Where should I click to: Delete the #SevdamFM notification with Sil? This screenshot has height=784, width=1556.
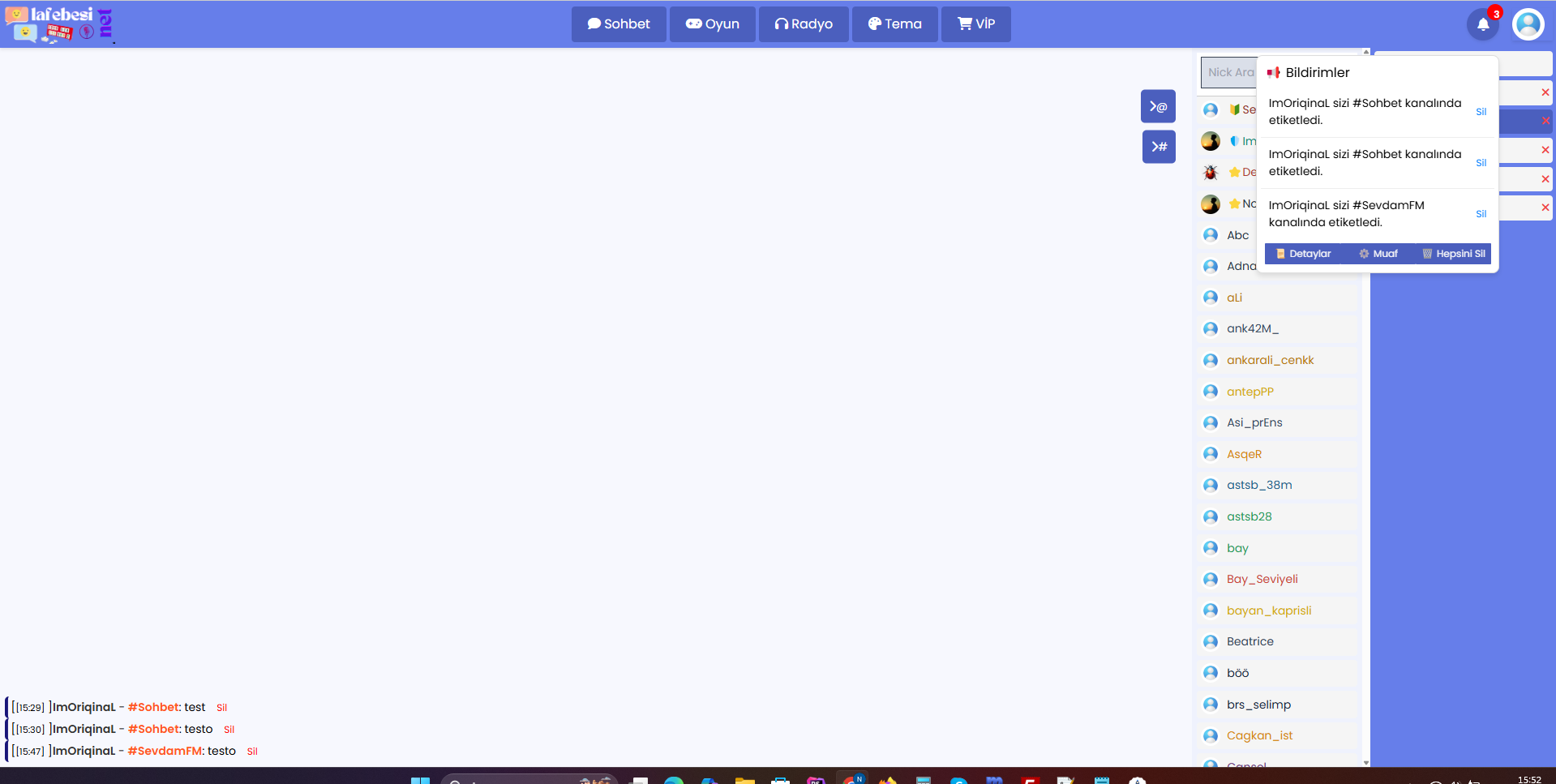pos(1481,214)
